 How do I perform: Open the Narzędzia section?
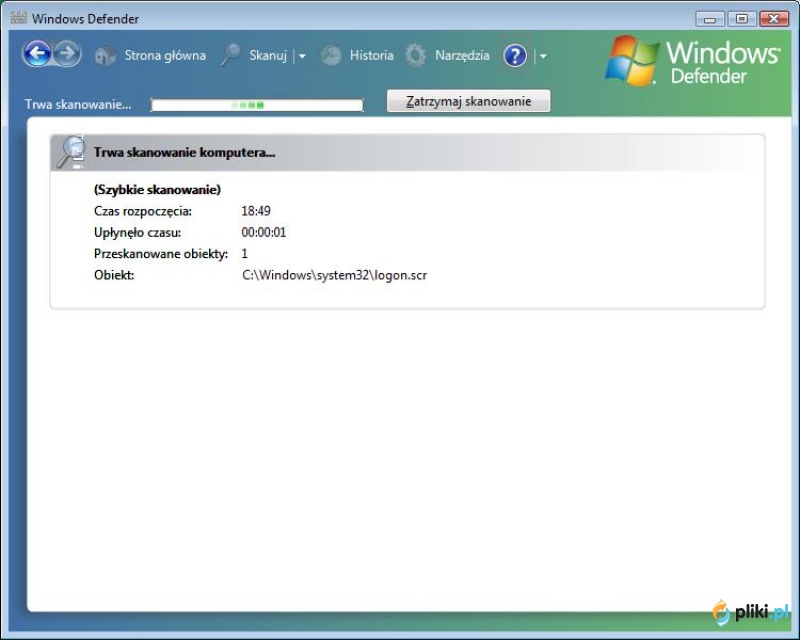tap(462, 55)
